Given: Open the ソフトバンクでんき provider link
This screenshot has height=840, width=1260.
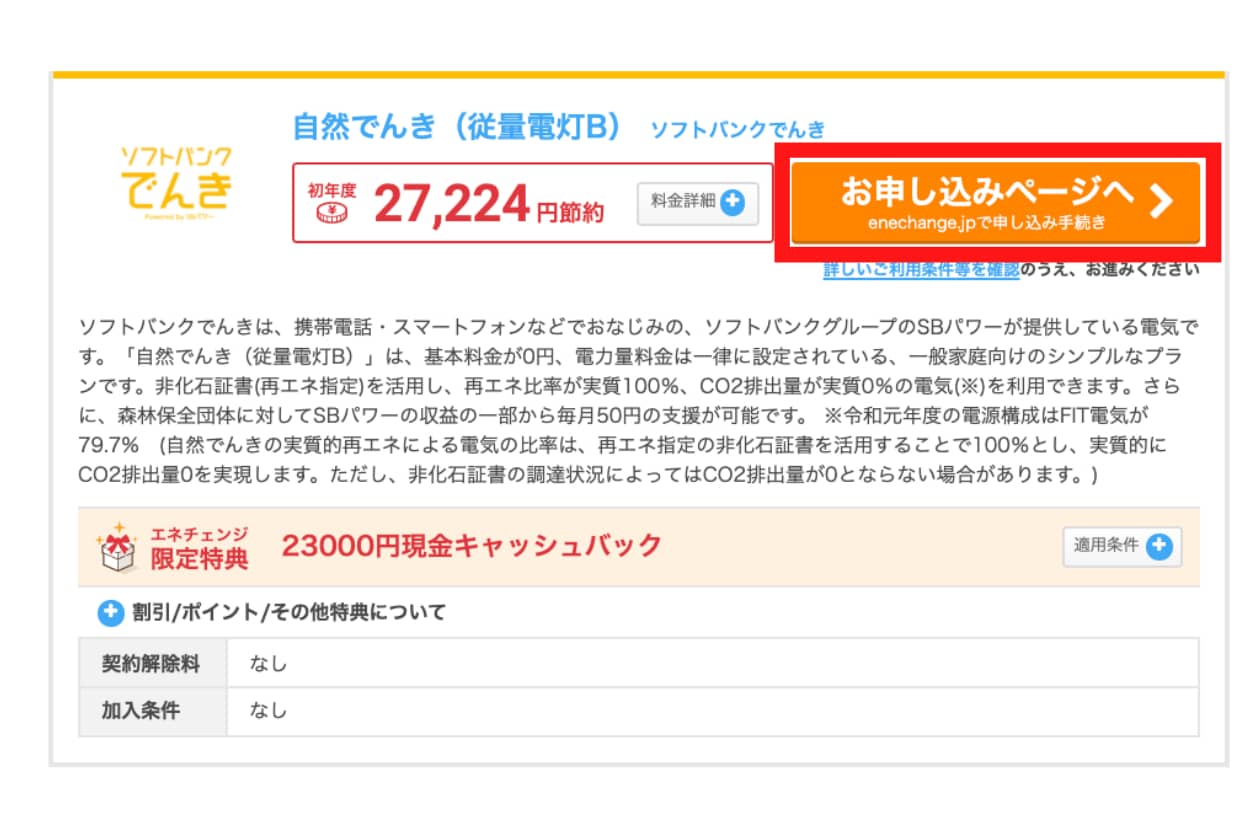Looking at the screenshot, I should click(738, 129).
